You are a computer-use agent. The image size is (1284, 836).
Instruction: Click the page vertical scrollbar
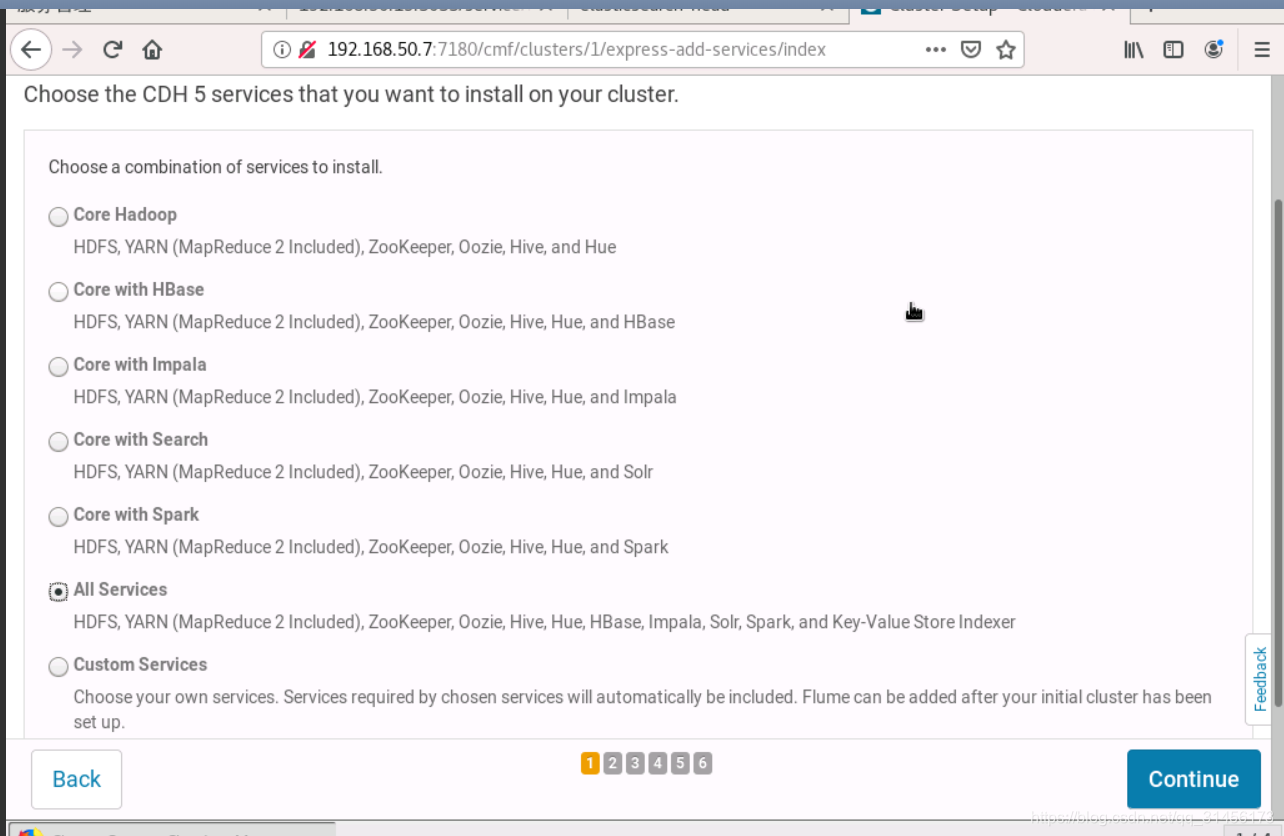tap(1277, 455)
